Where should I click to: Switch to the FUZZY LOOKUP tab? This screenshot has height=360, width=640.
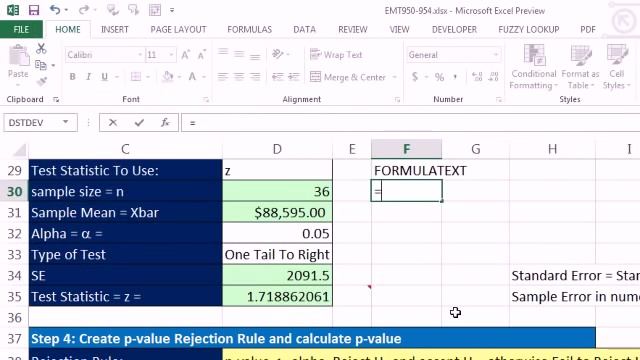coord(529,29)
